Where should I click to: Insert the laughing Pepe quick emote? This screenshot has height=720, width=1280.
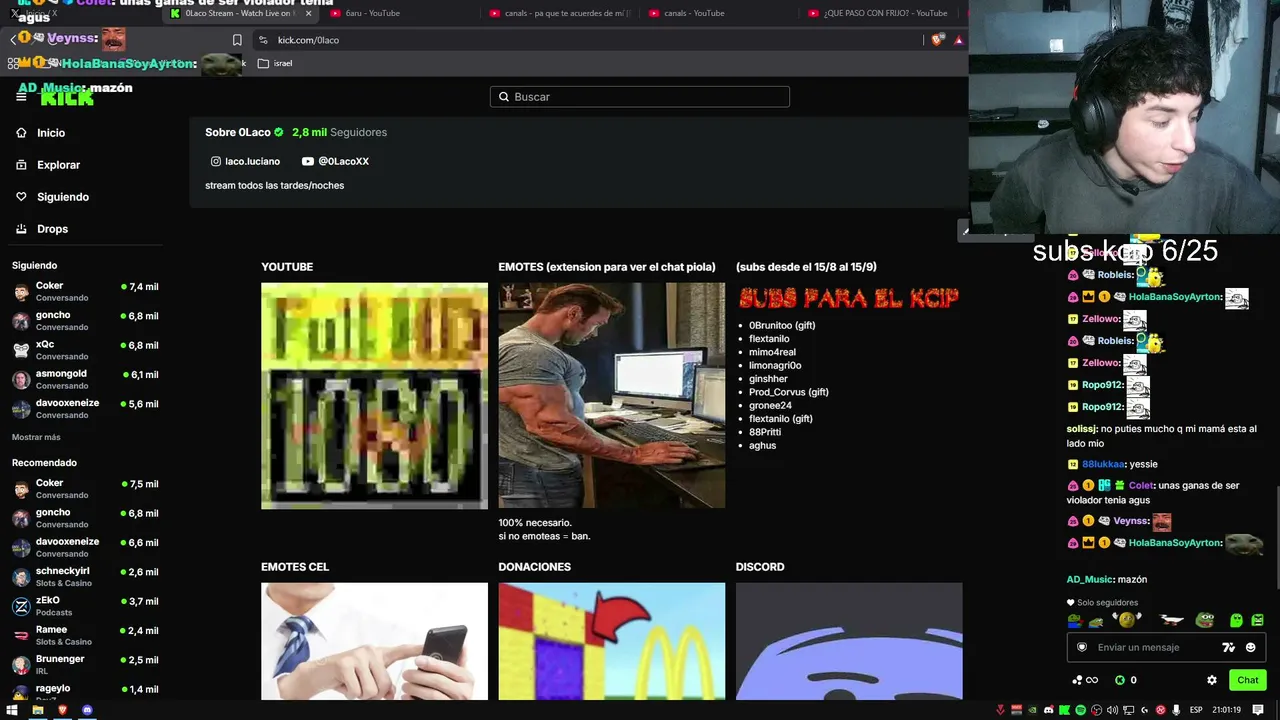(1205, 620)
